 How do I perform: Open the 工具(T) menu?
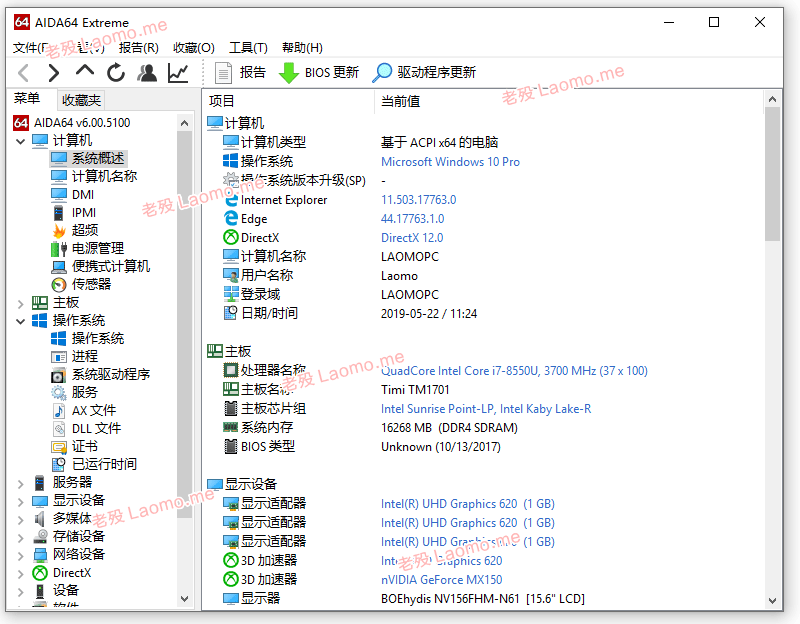248,48
